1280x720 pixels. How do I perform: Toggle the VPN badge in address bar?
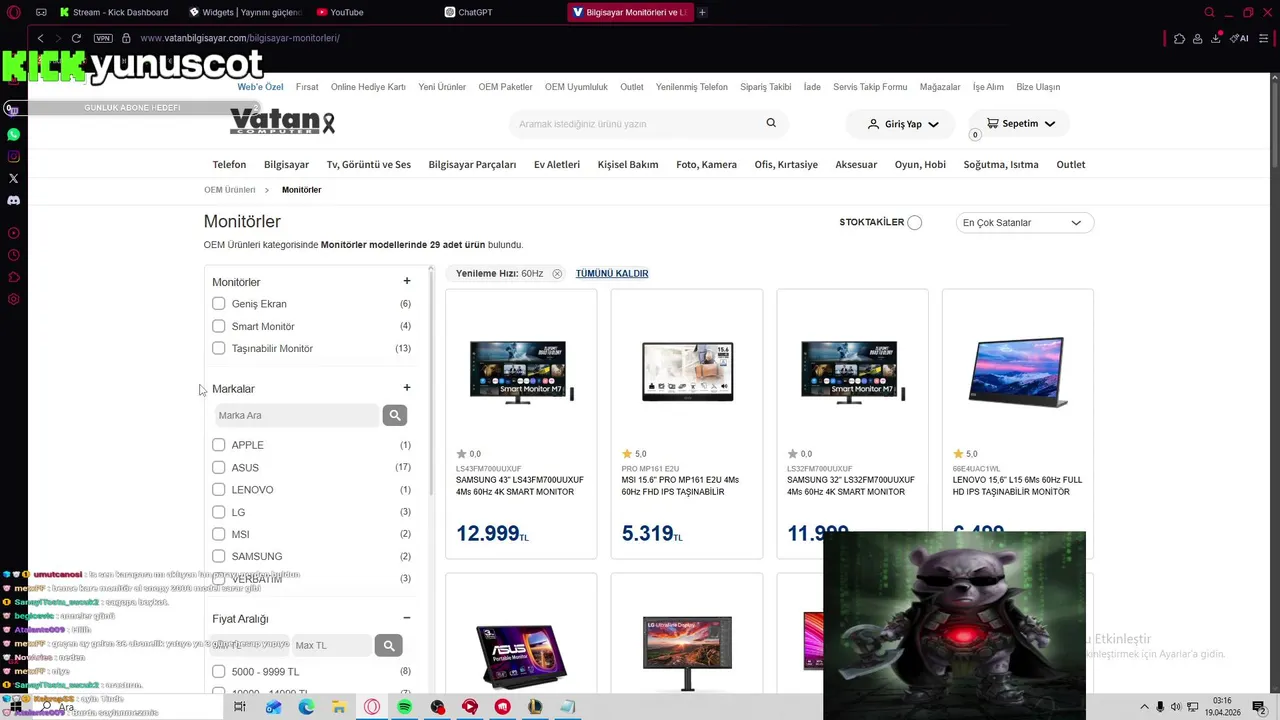coord(103,38)
